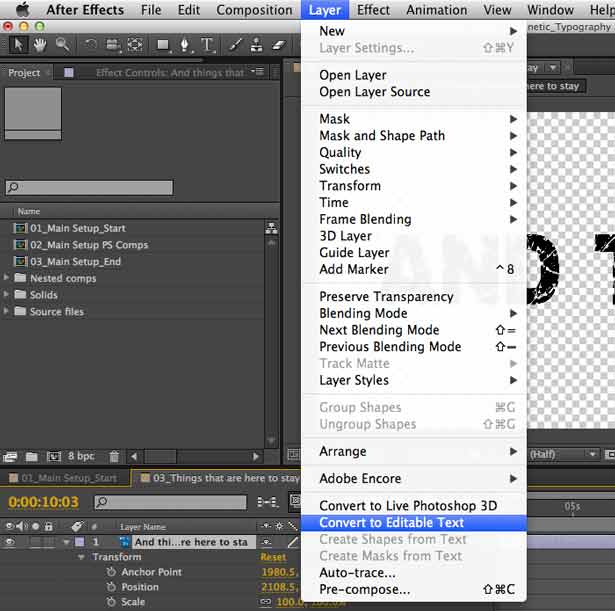This screenshot has height=611, width=615.
Task: Open project flowchart view icon
Action: click(271, 228)
